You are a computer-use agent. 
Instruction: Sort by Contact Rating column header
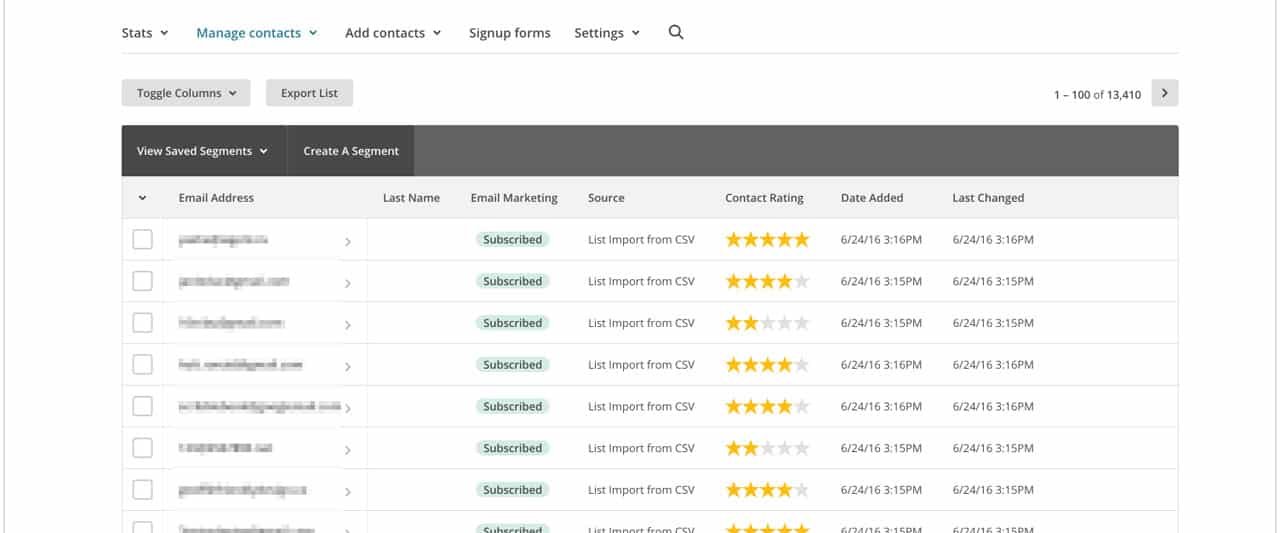tap(764, 198)
